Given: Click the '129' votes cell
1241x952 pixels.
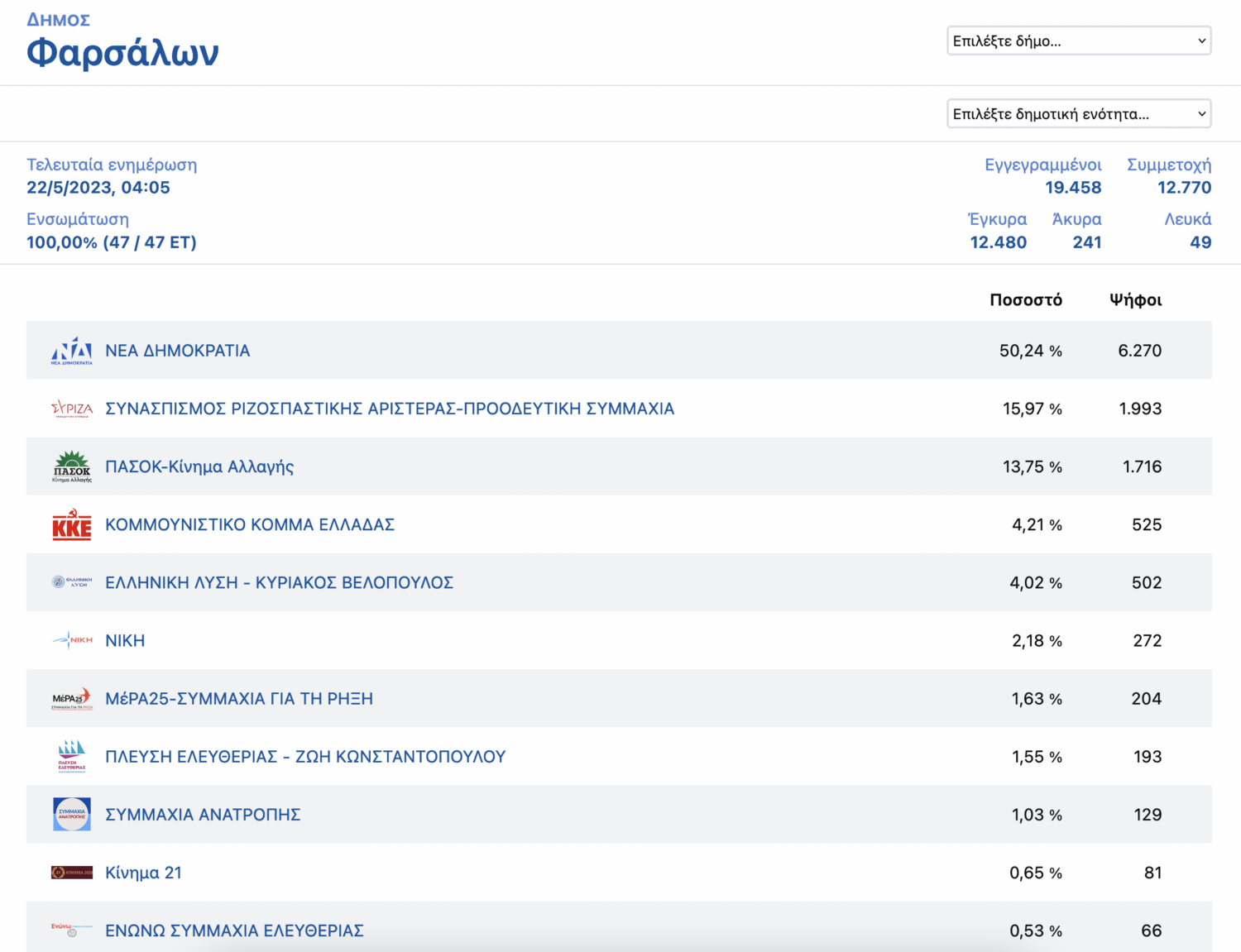Looking at the screenshot, I should (x=1148, y=815).
